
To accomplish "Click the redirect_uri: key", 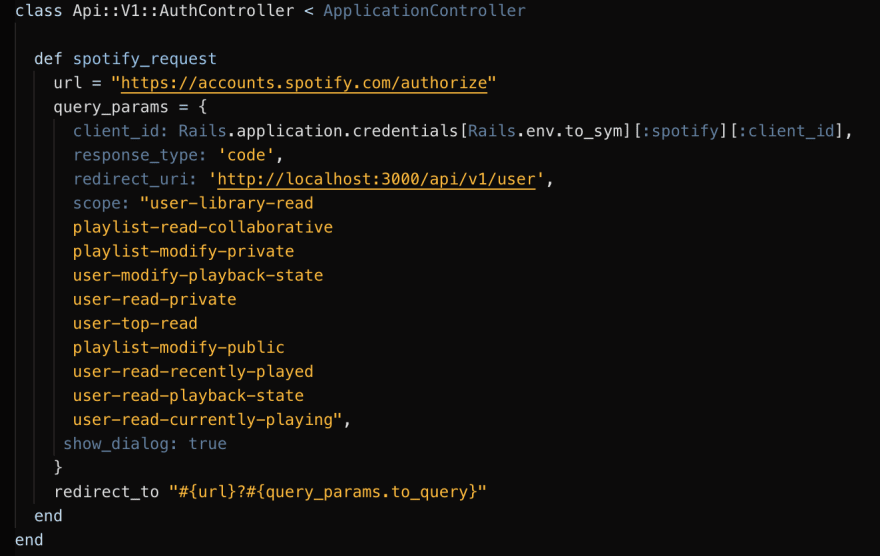I will [135, 180].
